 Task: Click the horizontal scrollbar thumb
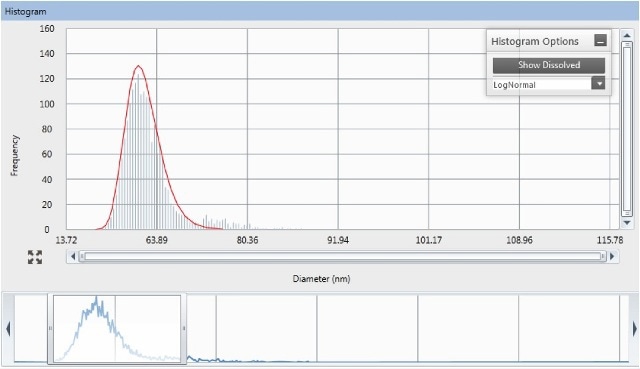tap(343, 256)
